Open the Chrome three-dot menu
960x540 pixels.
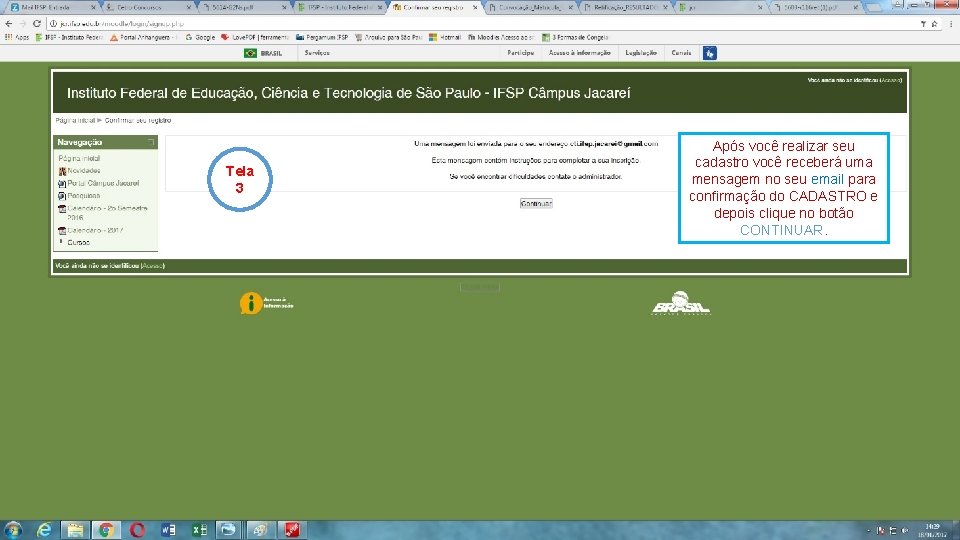point(951,24)
